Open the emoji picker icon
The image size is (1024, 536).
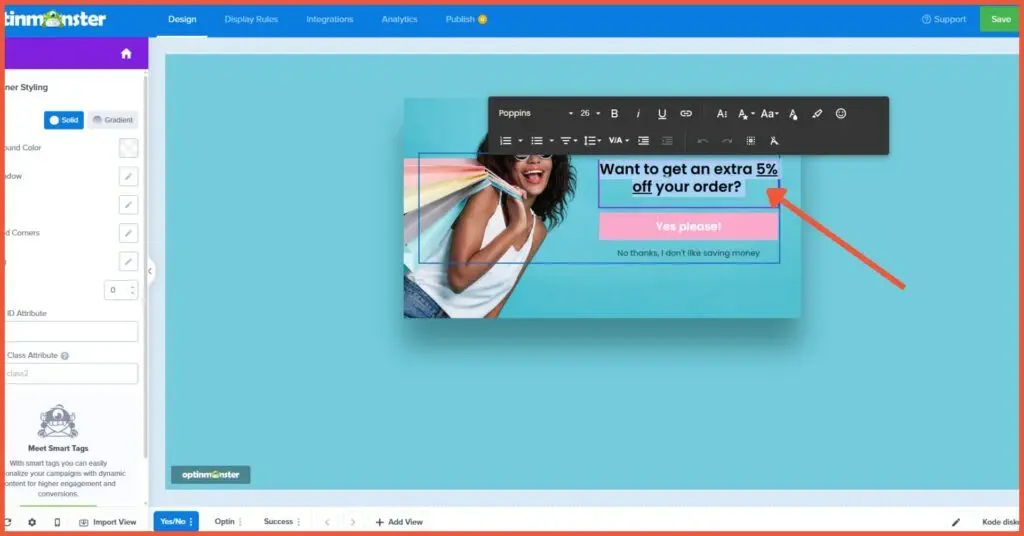pyautogui.click(x=841, y=114)
